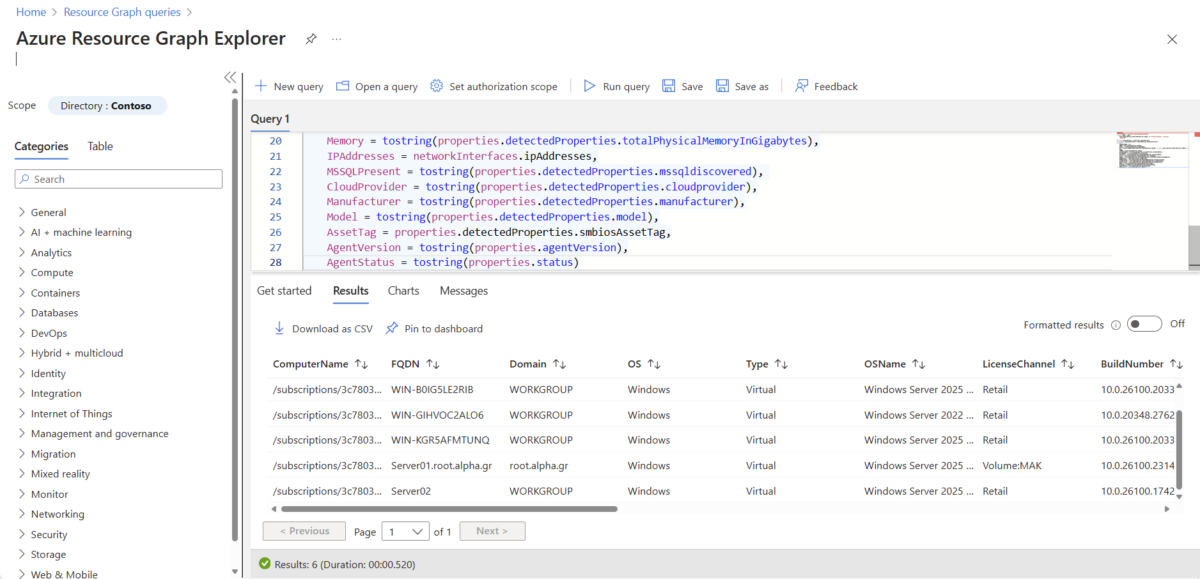Viewport: 1200px width, 579px height.
Task: Open the Get started tab
Action: (x=284, y=291)
